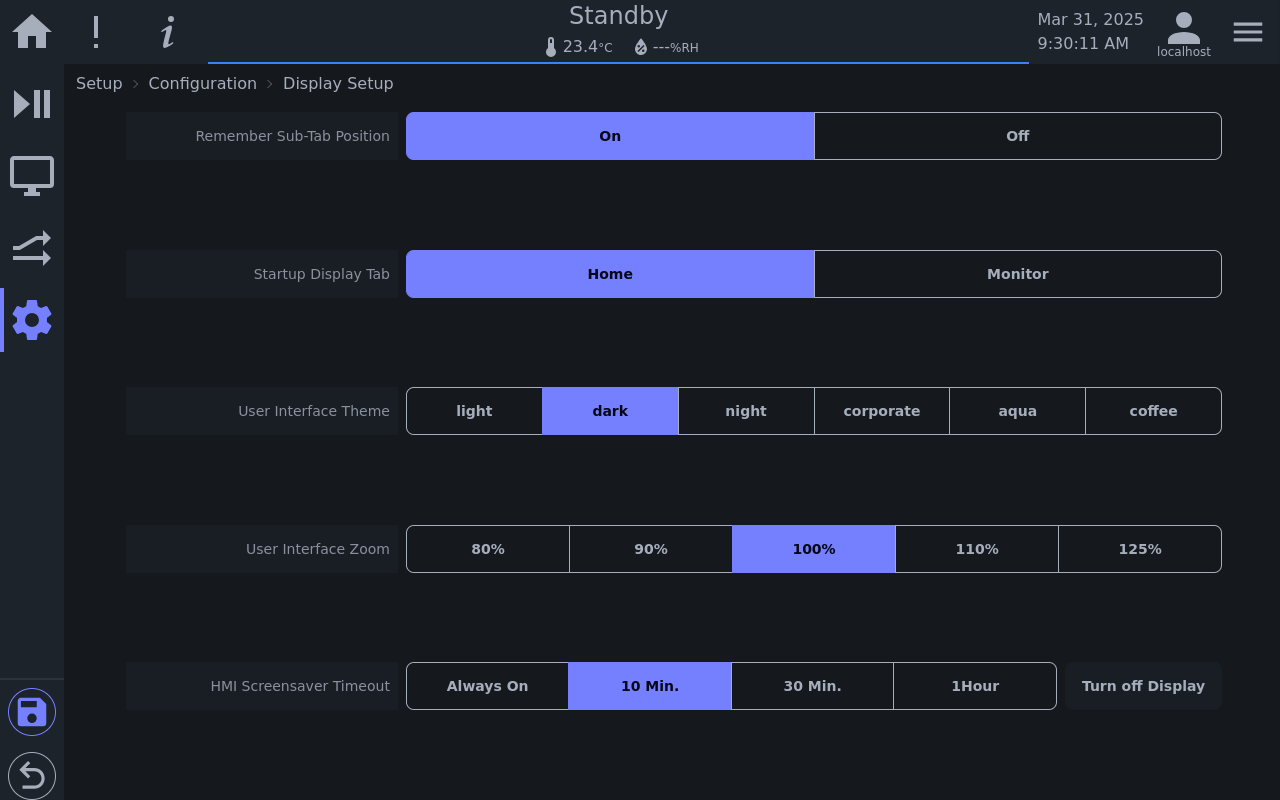Click the humidity droplet reading
This screenshot has width=1280, height=800.
pos(666,47)
